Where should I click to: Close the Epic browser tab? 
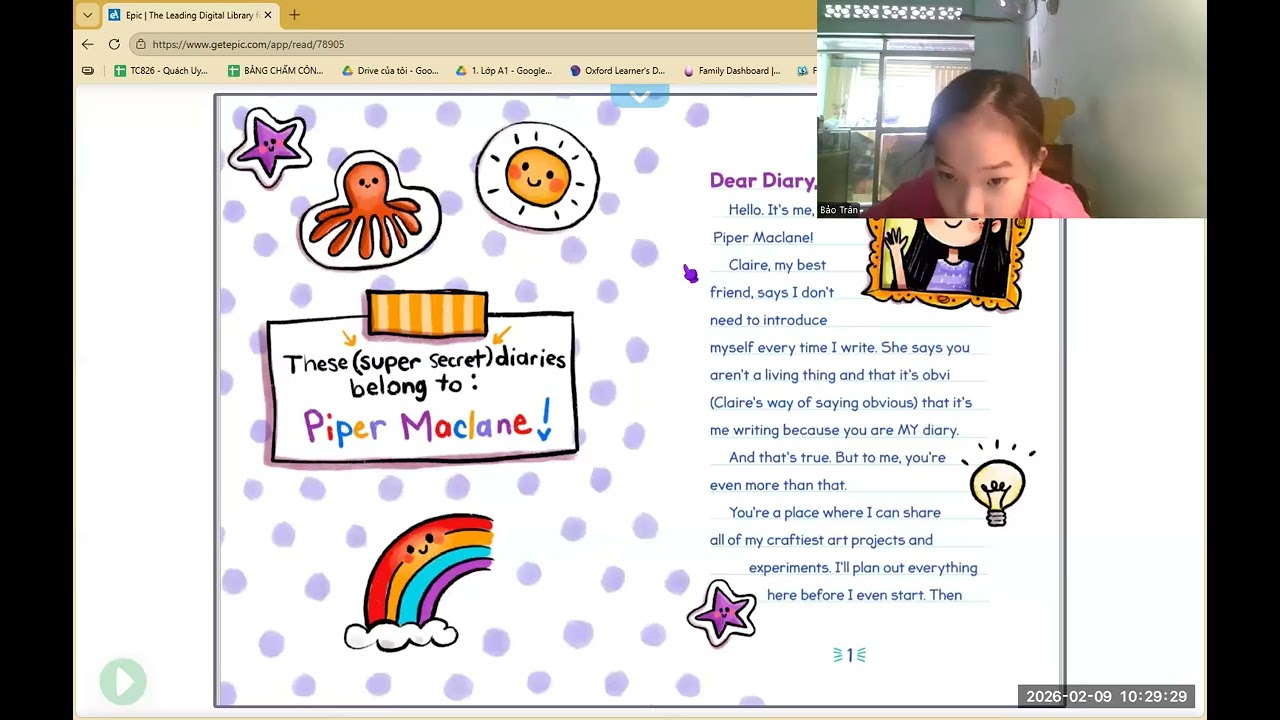(x=267, y=15)
